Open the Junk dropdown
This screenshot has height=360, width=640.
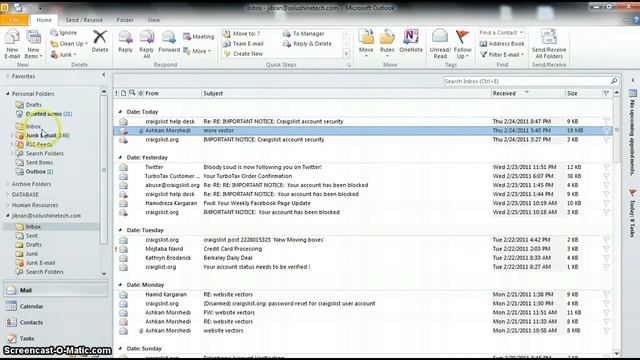[x=64, y=54]
